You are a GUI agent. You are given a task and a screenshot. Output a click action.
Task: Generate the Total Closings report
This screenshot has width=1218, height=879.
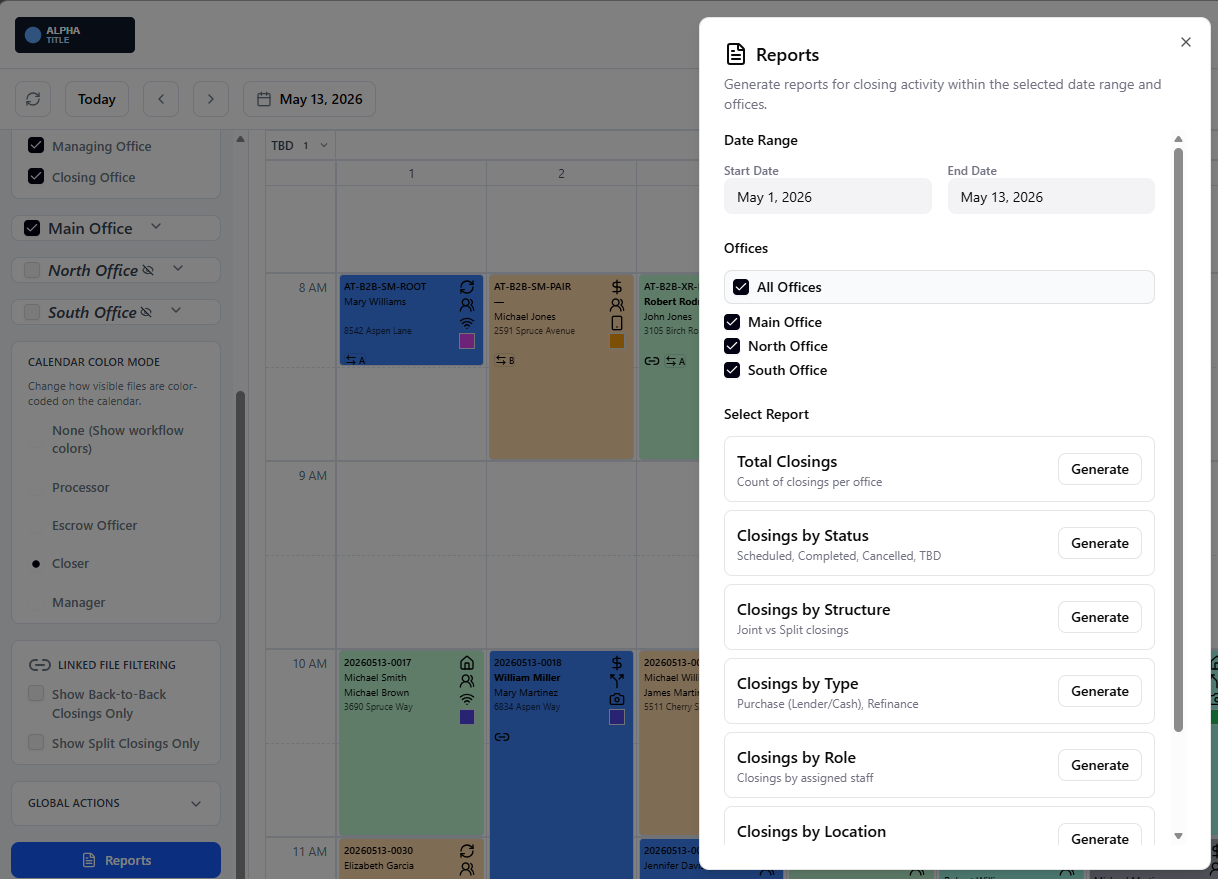coord(1100,469)
